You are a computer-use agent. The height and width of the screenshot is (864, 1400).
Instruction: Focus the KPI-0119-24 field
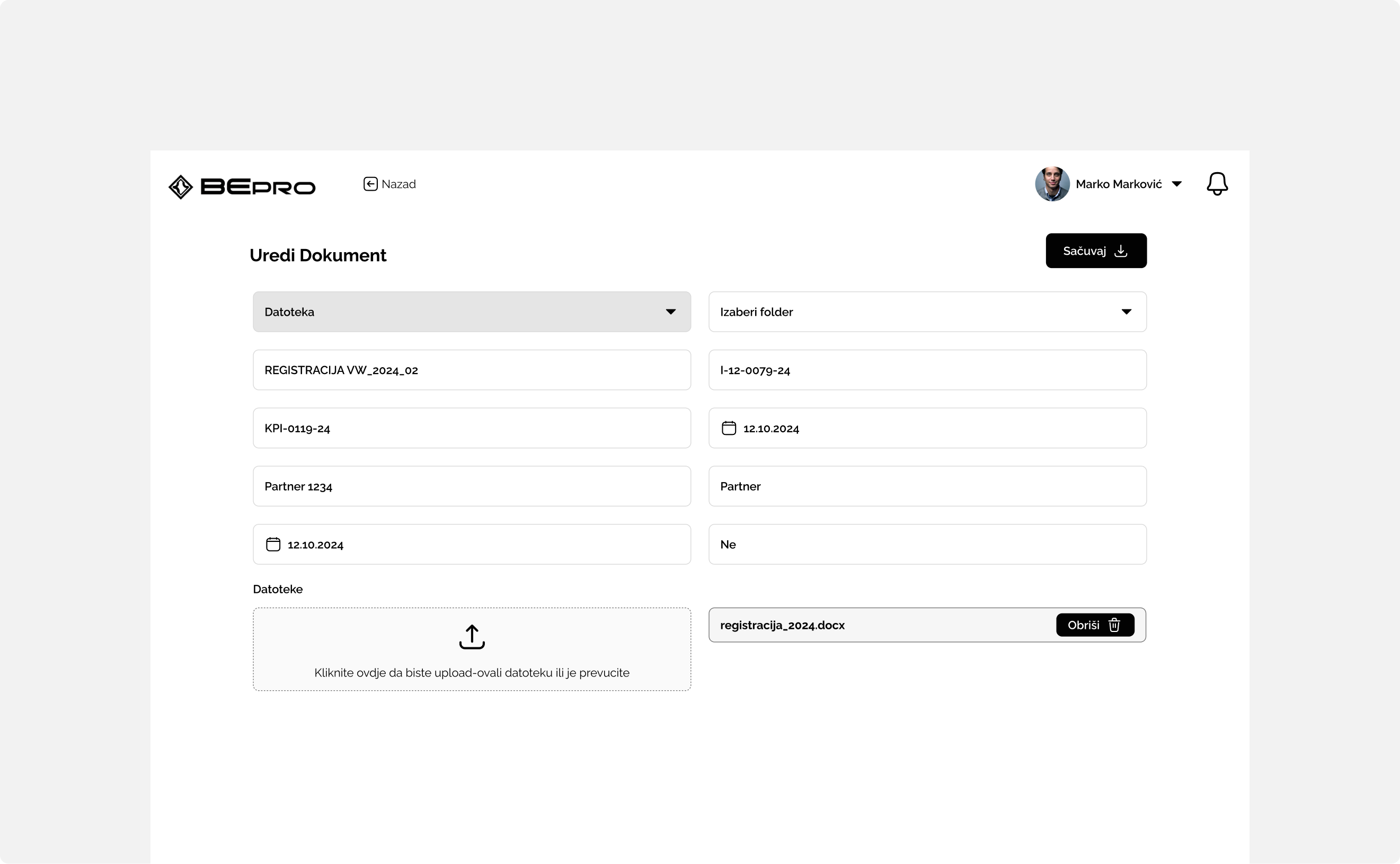tap(472, 429)
